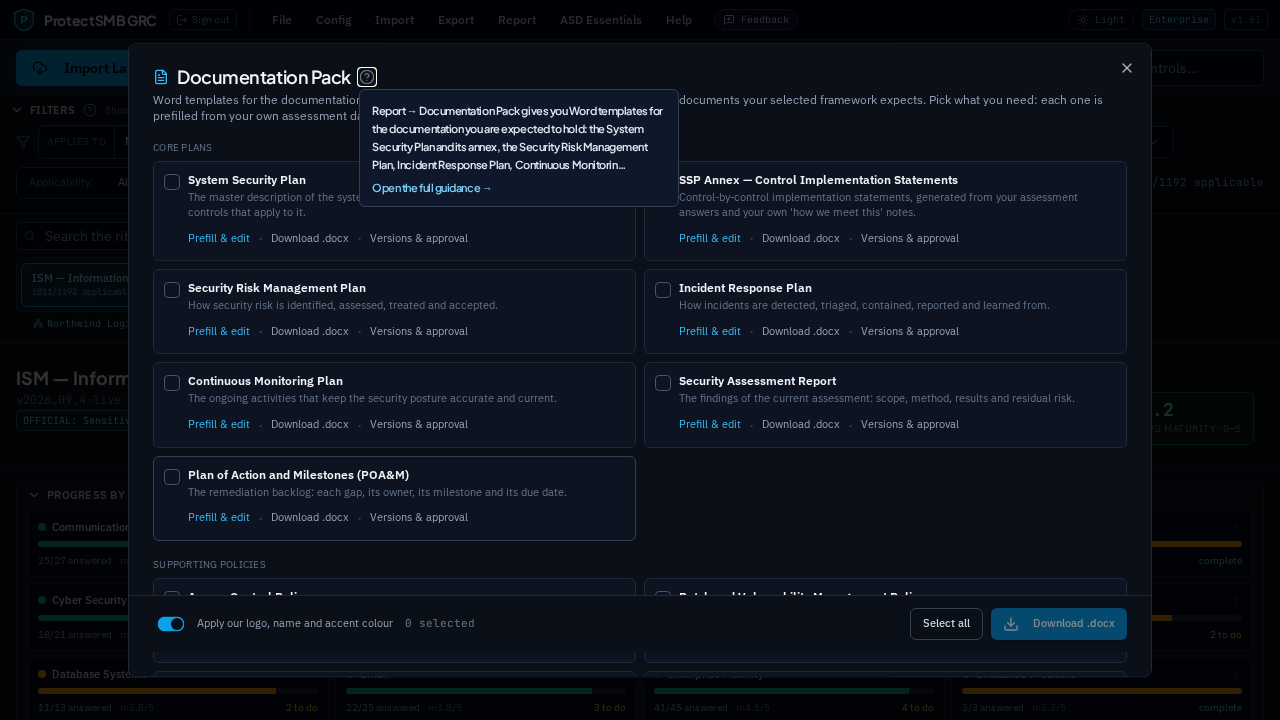Click the "0 selected" count text
This screenshot has width=1280, height=720.
[x=440, y=624]
